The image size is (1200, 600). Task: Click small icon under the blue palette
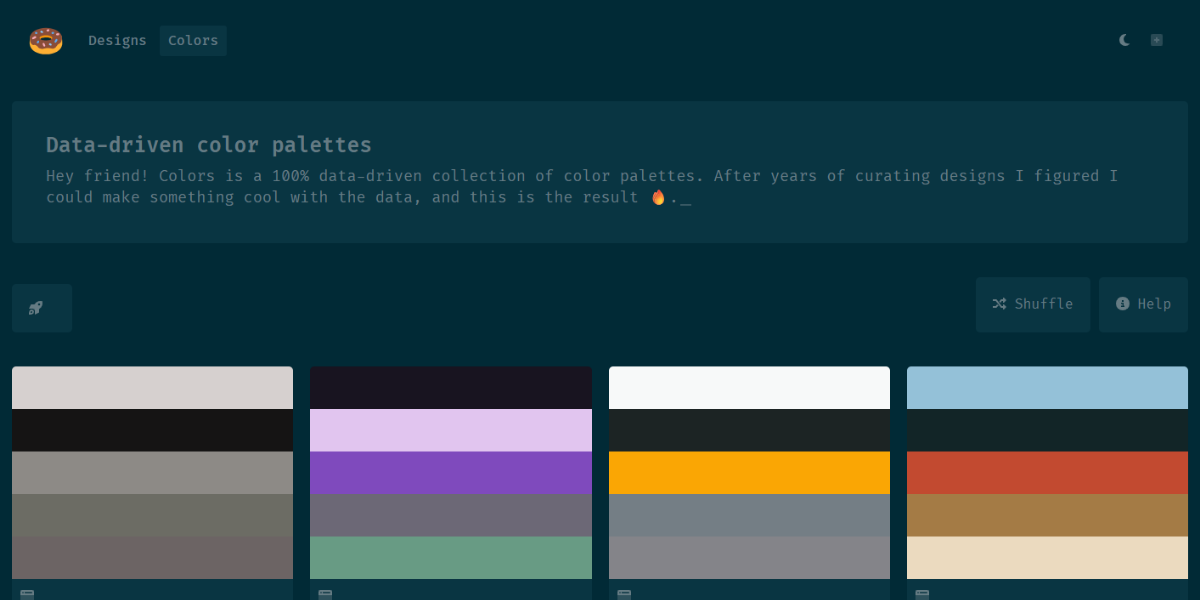pyautogui.click(x=922, y=594)
